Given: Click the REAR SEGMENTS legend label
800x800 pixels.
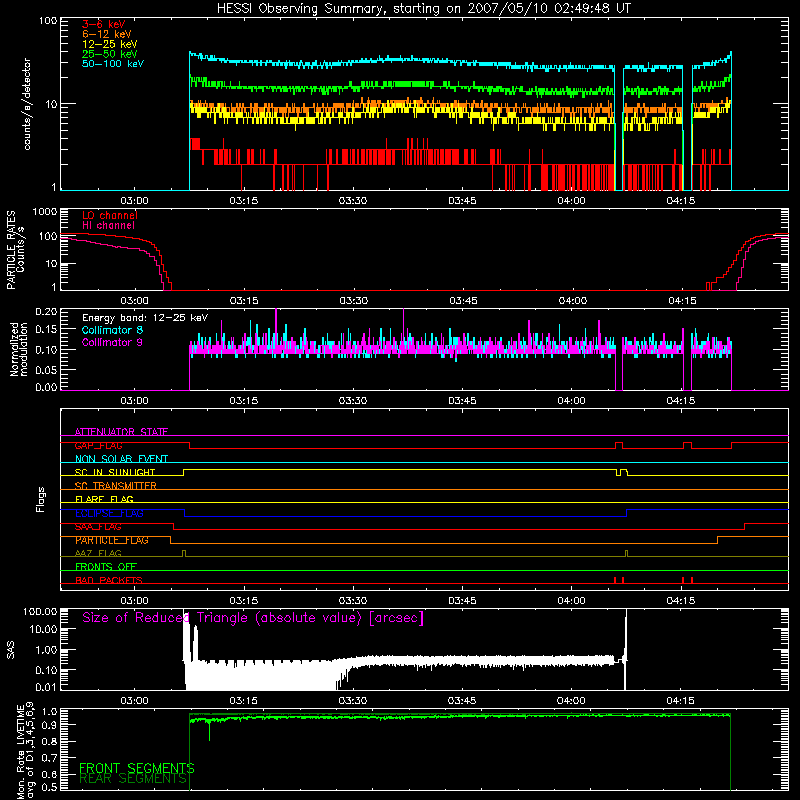Looking at the screenshot, I should [x=134, y=779].
